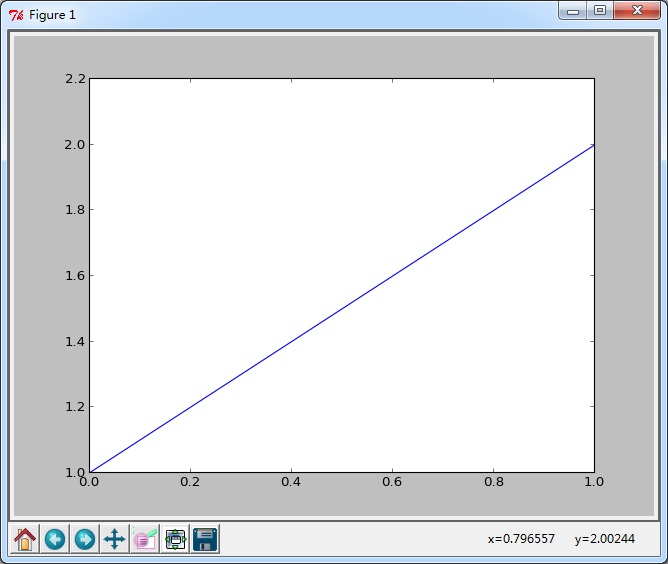
Task: Click the 0.8 x-axis tick label
Action: 494,482
